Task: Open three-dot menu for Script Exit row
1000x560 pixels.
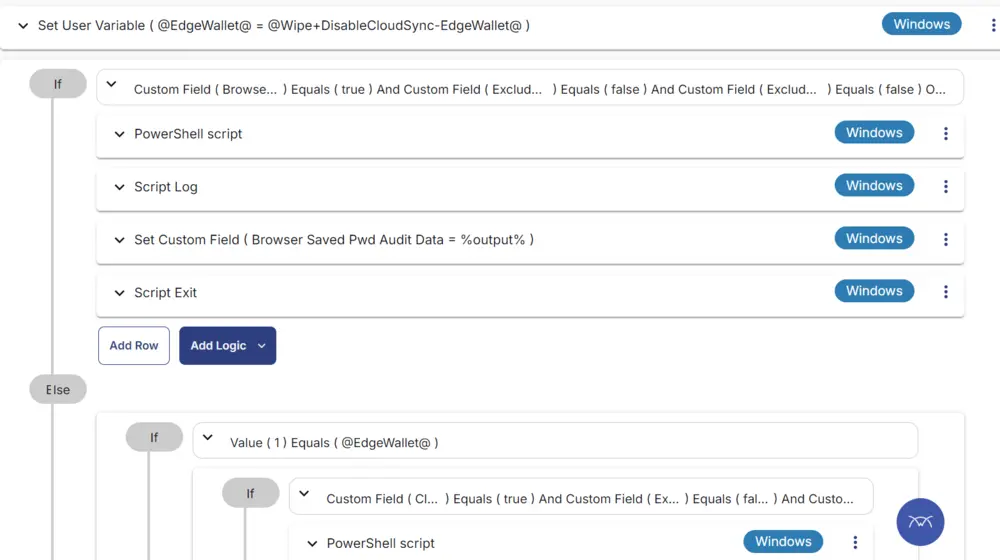Action: click(x=946, y=291)
